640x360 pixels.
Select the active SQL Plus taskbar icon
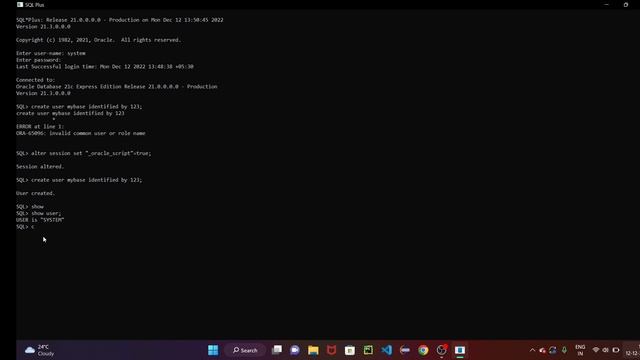(x=460, y=350)
